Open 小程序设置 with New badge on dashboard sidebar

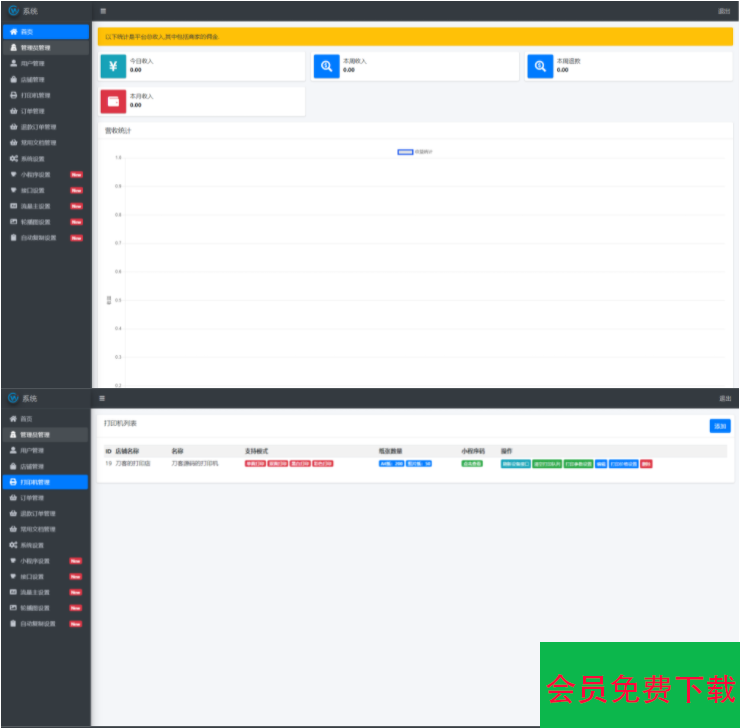click(x=36, y=174)
